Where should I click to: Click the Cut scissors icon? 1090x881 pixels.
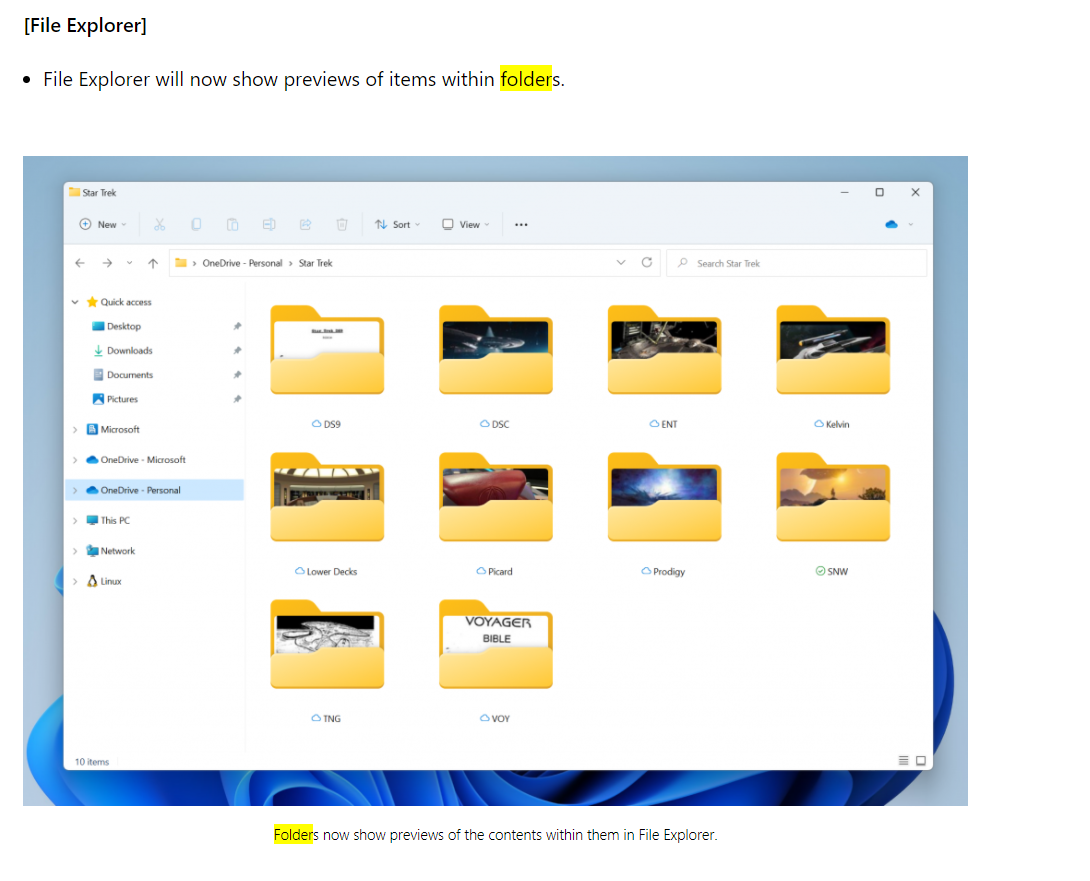click(x=160, y=225)
